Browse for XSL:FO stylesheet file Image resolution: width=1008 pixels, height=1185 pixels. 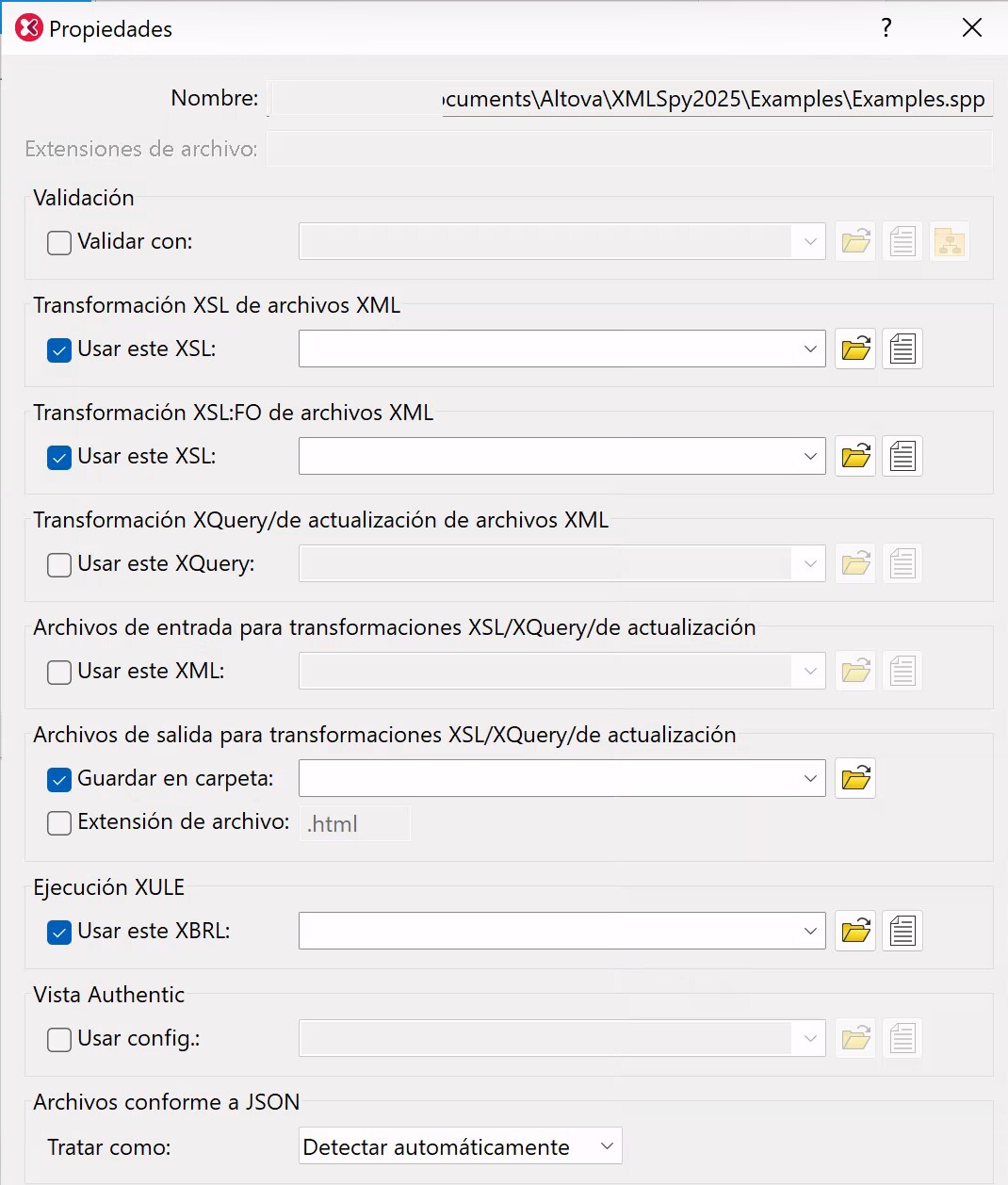point(855,457)
